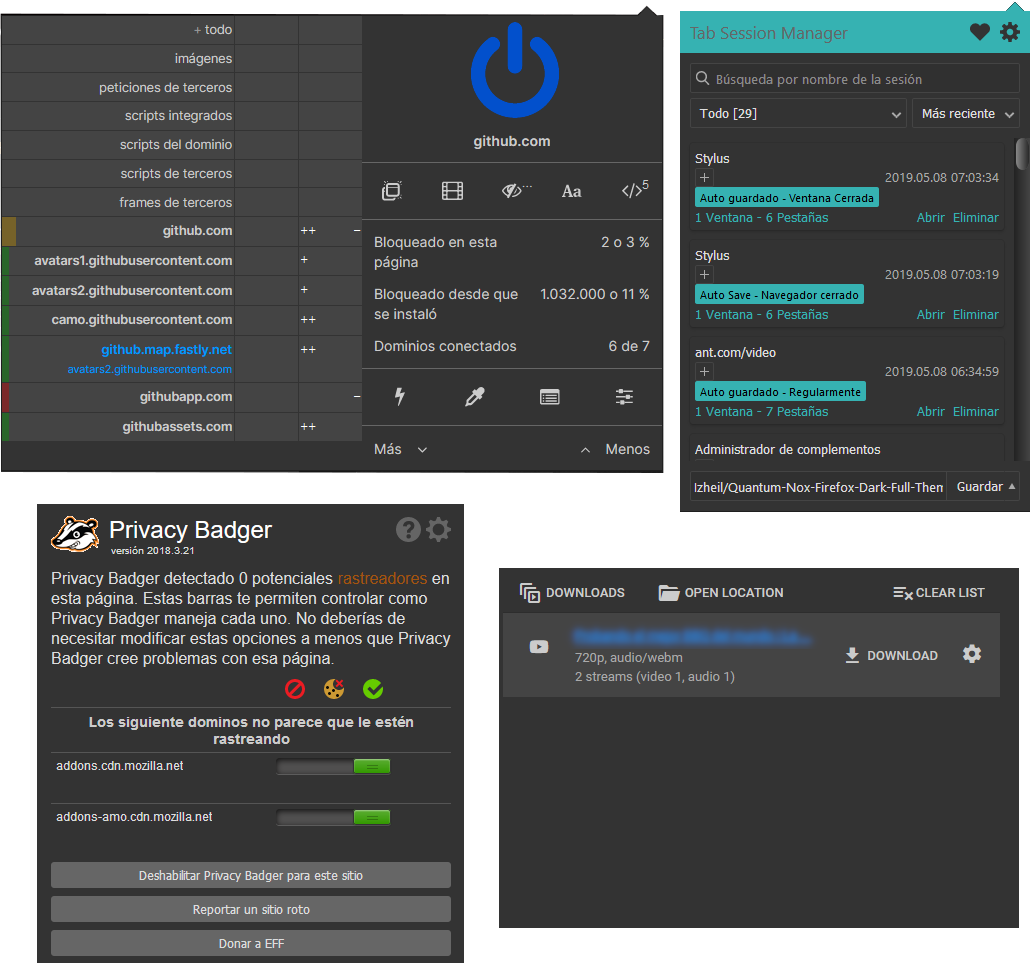Click 'Auto Save - Navegador cerrado' tag
The width and height of the screenshot is (1036, 975).
(779, 295)
